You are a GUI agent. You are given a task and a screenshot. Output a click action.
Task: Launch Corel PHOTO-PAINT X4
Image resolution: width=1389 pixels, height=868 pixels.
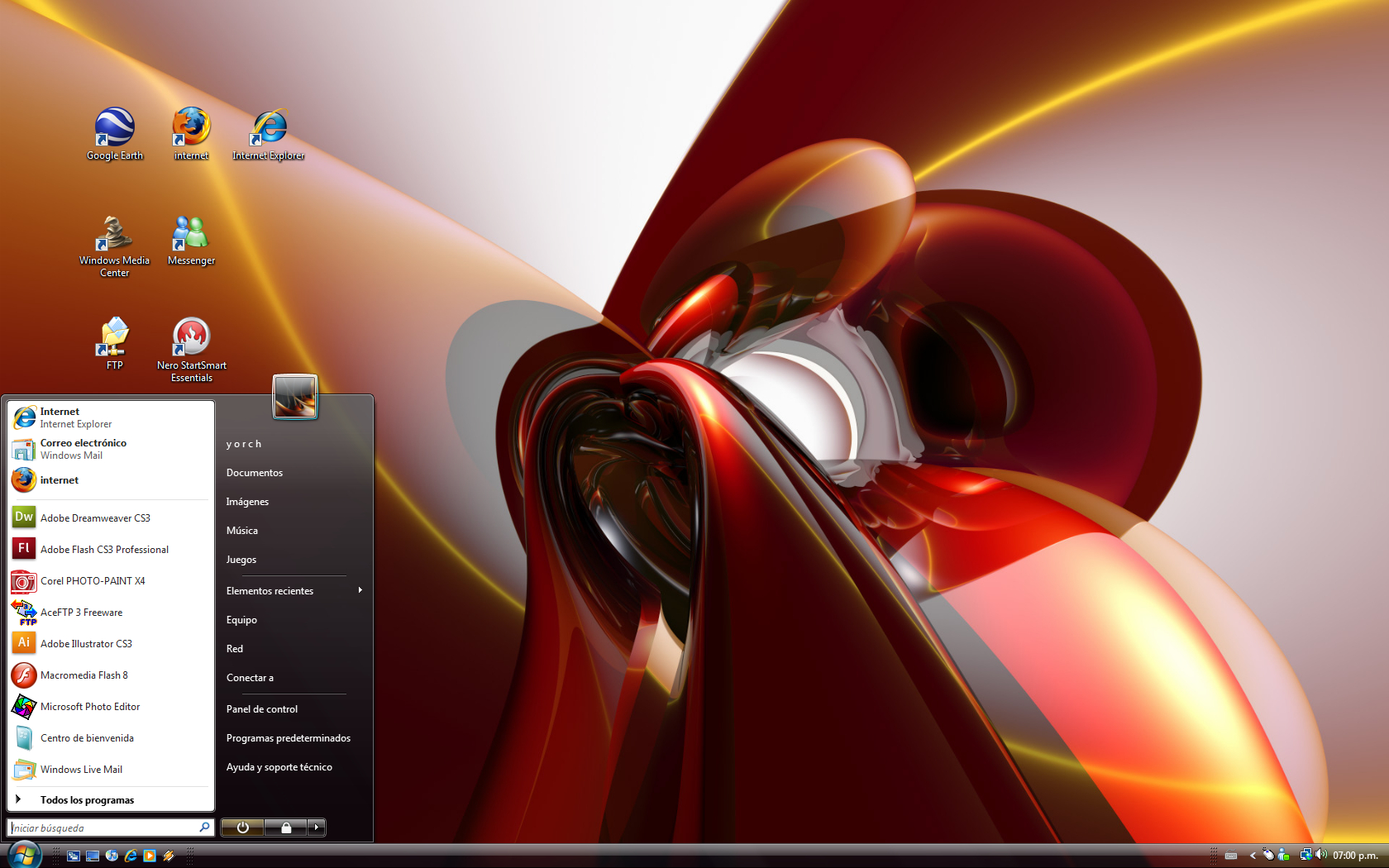(111, 580)
